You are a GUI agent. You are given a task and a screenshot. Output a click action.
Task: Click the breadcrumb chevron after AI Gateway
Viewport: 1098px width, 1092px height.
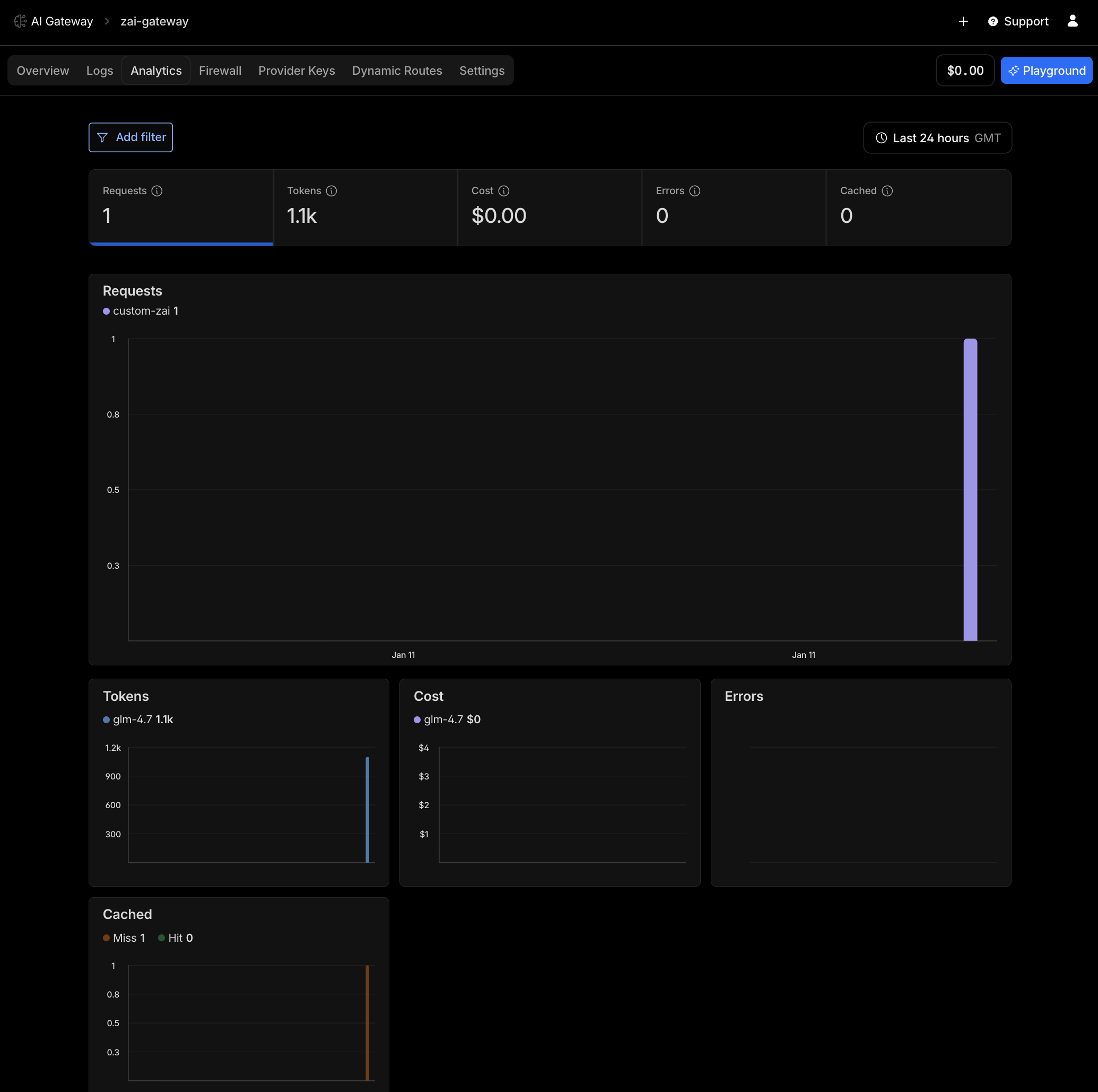pos(107,21)
